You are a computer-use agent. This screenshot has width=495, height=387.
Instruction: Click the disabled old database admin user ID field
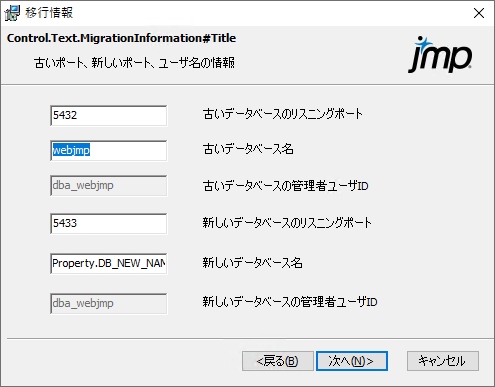[x=109, y=186]
